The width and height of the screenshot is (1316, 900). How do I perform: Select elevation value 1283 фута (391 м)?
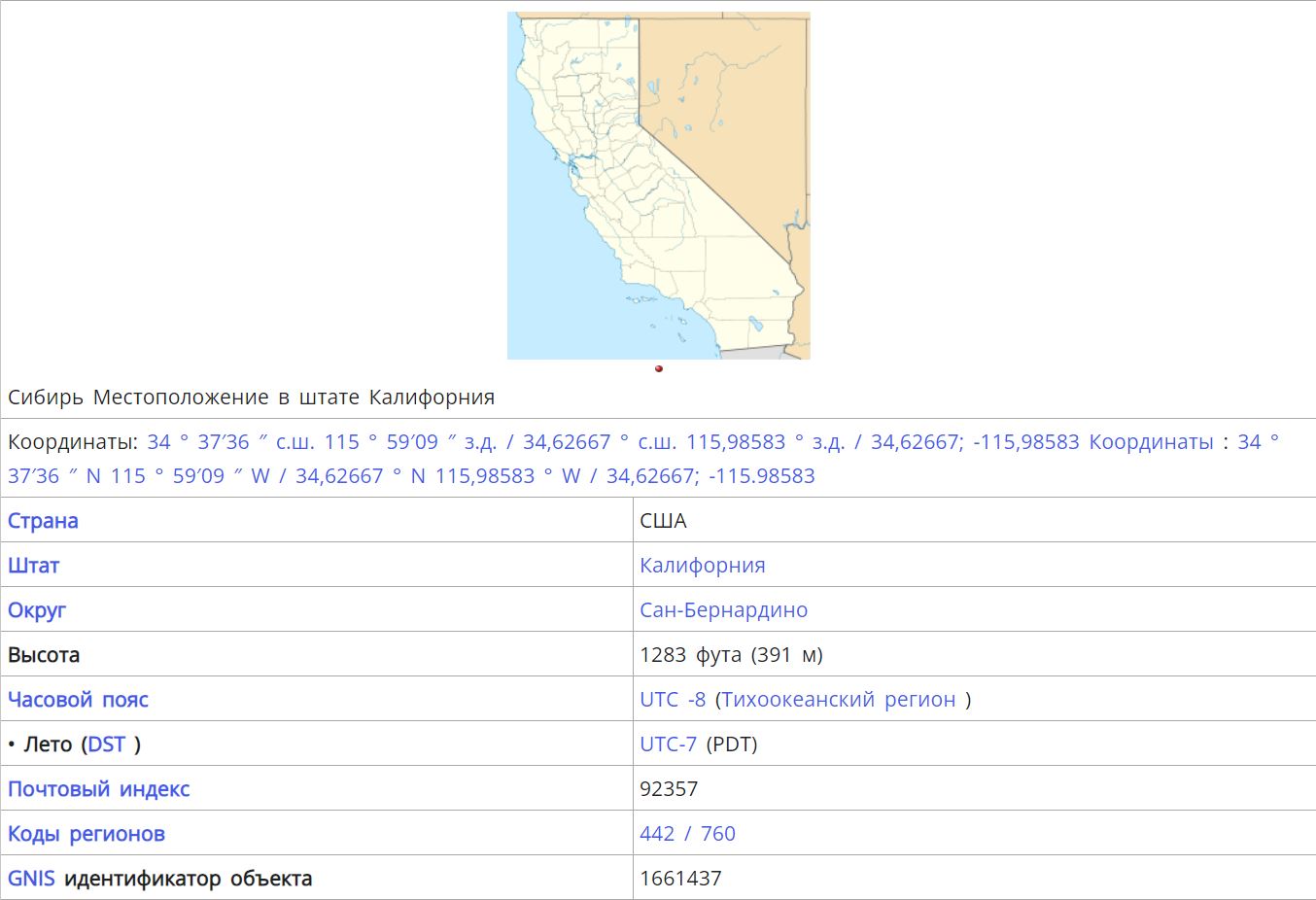point(731,654)
